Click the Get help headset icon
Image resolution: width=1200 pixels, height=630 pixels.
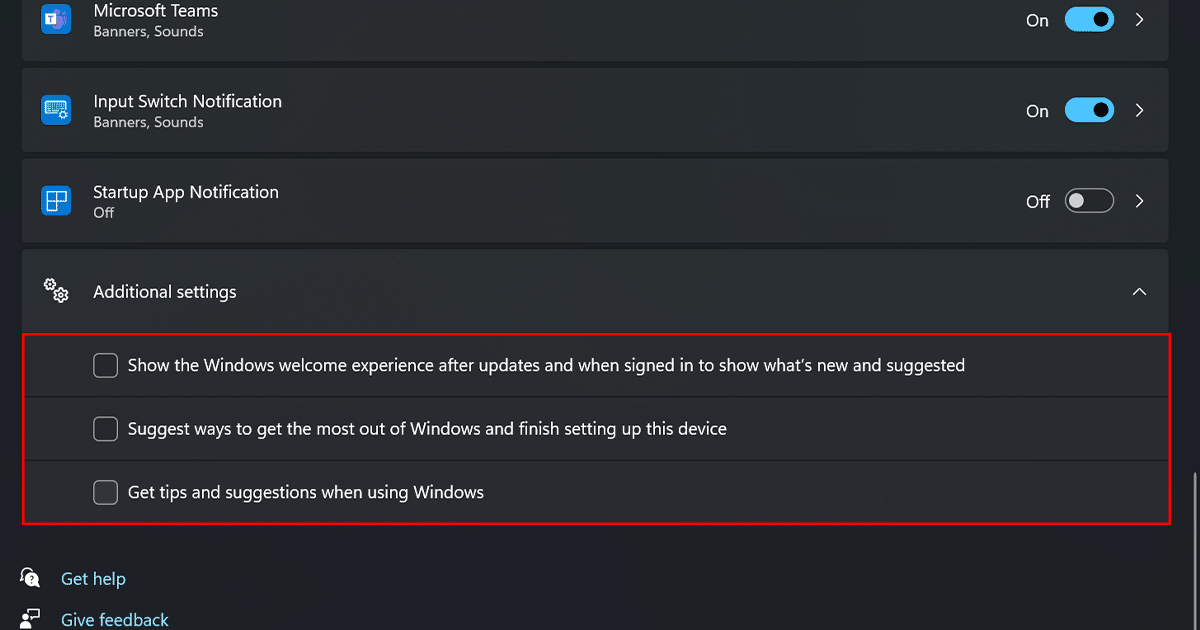(31, 578)
